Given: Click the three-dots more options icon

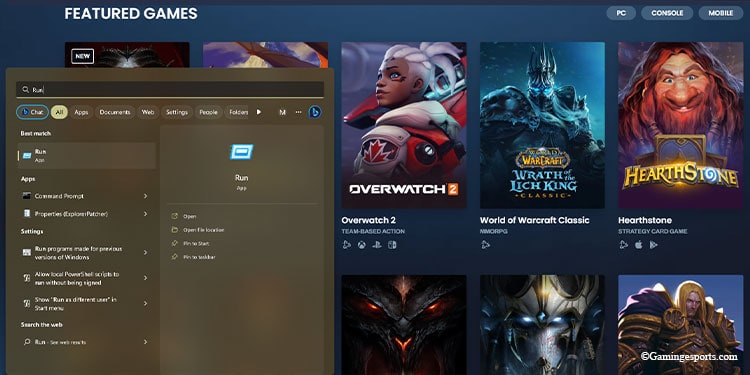Looking at the screenshot, I should (x=298, y=112).
